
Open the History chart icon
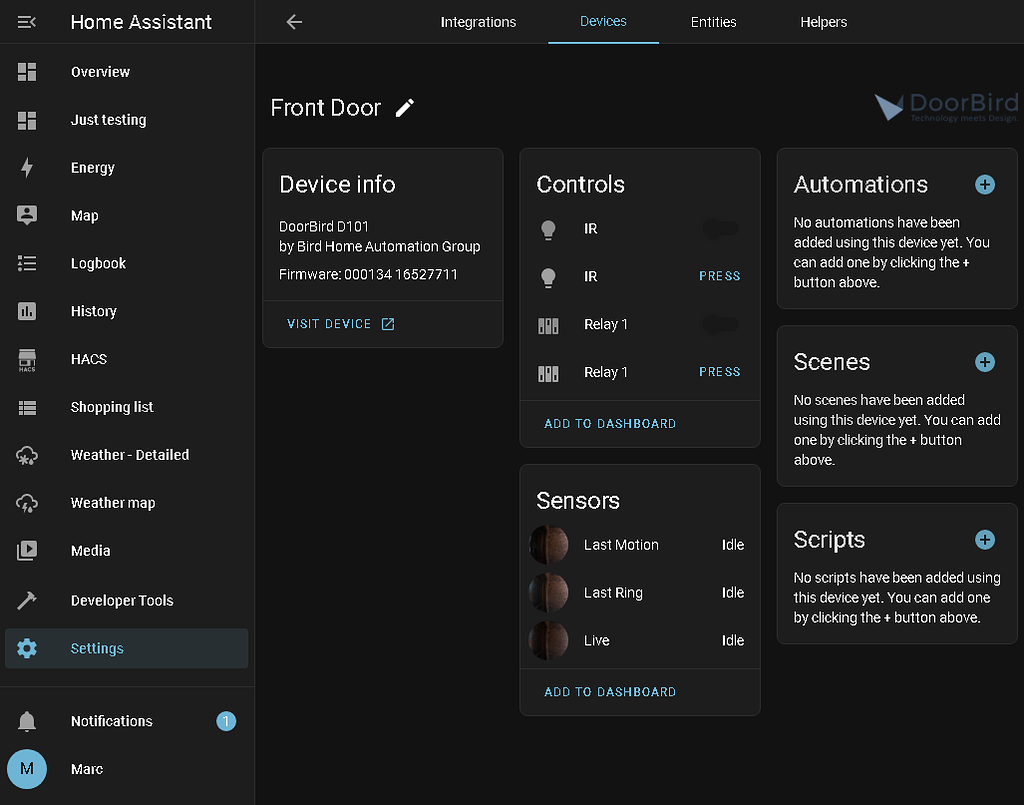click(x=27, y=311)
